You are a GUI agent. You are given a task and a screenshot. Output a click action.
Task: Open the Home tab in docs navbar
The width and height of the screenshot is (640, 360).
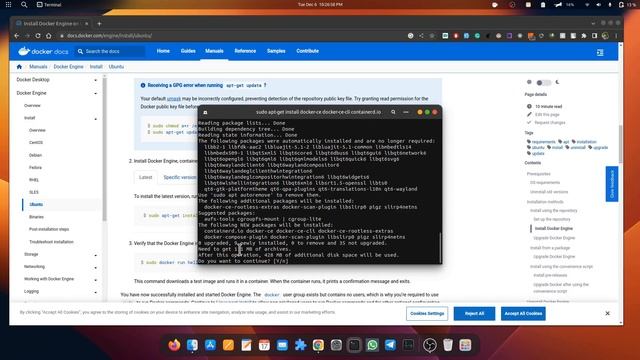point(163,51)
